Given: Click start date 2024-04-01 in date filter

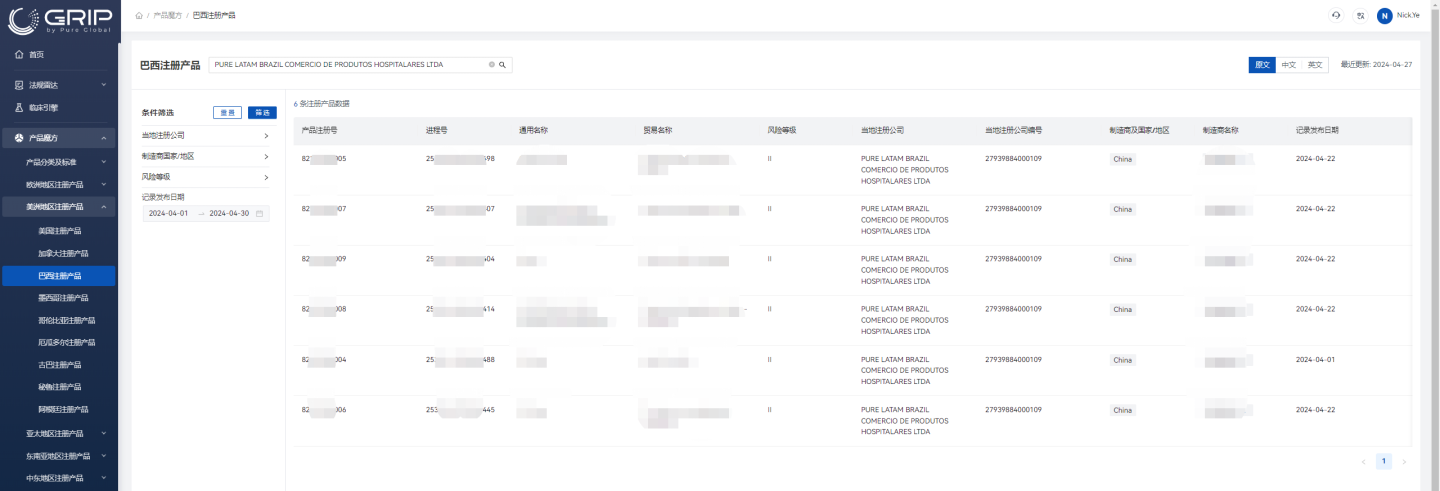Looking at the screenshot, I should pos(168,213).
